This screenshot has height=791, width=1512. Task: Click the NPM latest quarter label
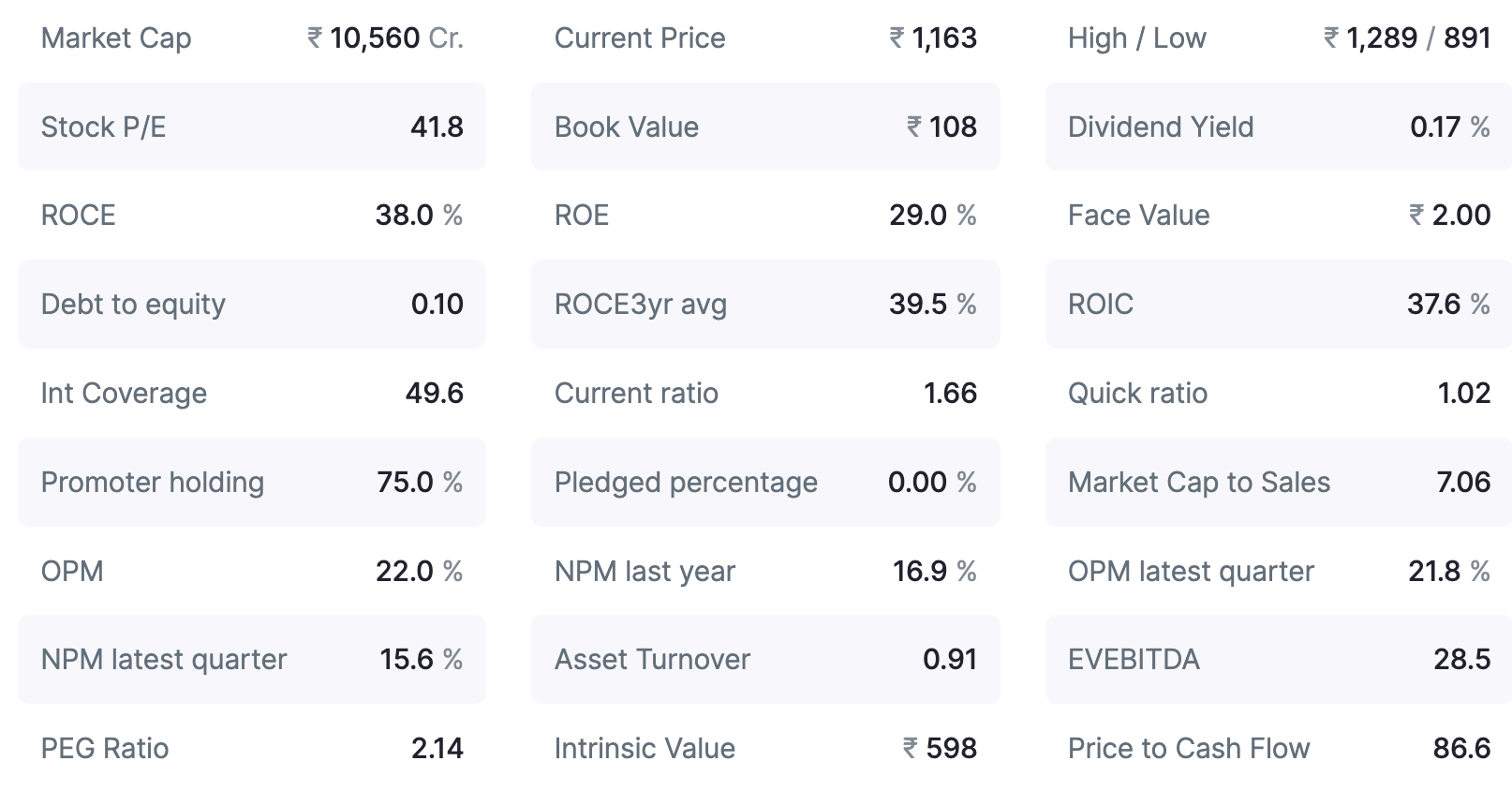(164, 660)
